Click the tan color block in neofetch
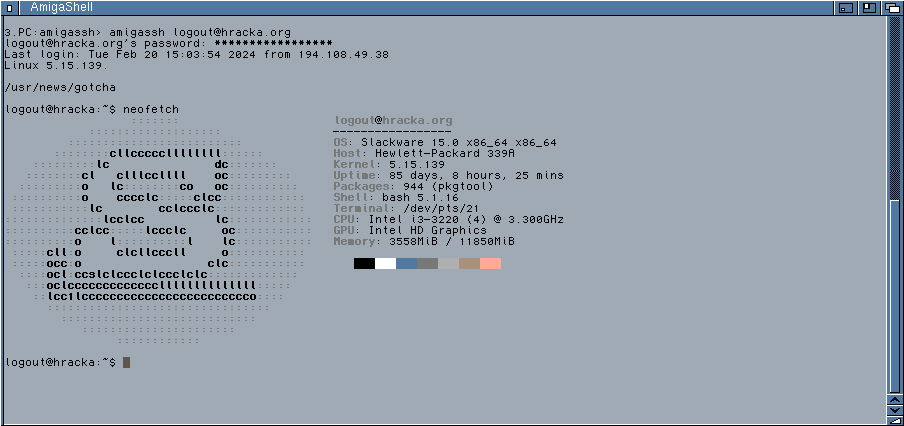Image resolution: width=904 pixels, height=426 pixels. point(469,263)
